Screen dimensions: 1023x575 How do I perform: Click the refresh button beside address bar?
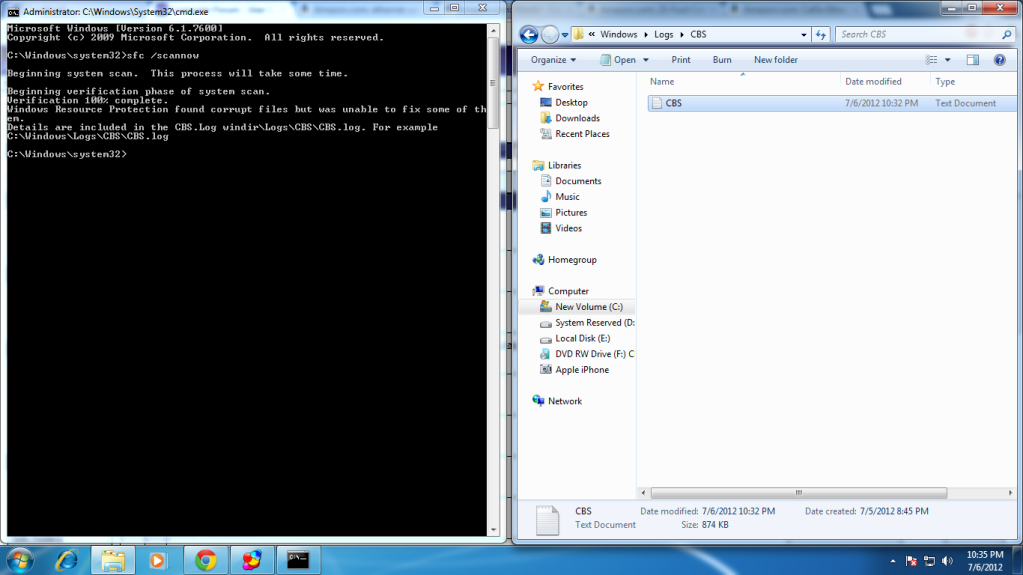pos(821,34)
